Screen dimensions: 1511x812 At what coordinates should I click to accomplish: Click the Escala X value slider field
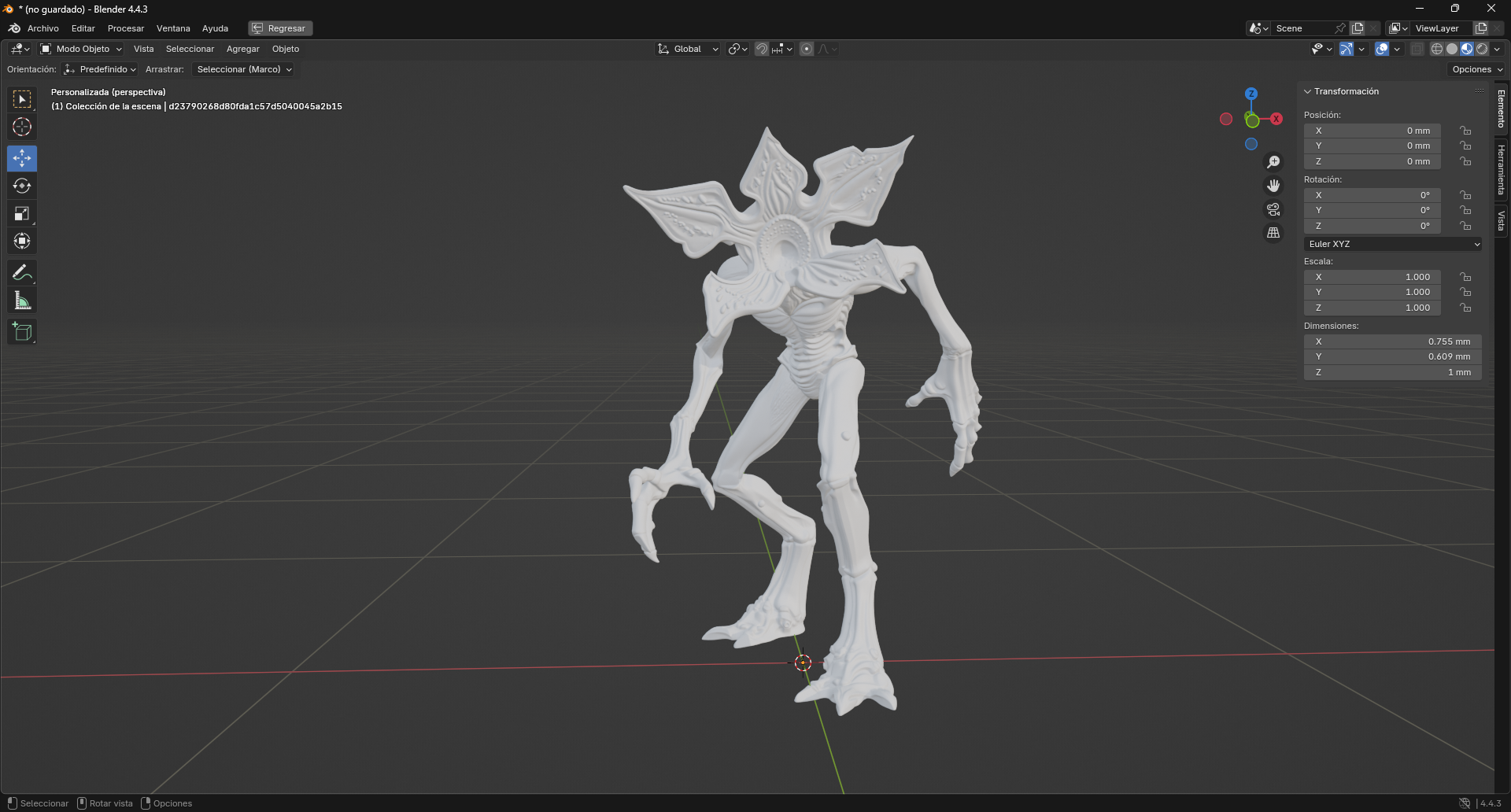coord(1372,277)
